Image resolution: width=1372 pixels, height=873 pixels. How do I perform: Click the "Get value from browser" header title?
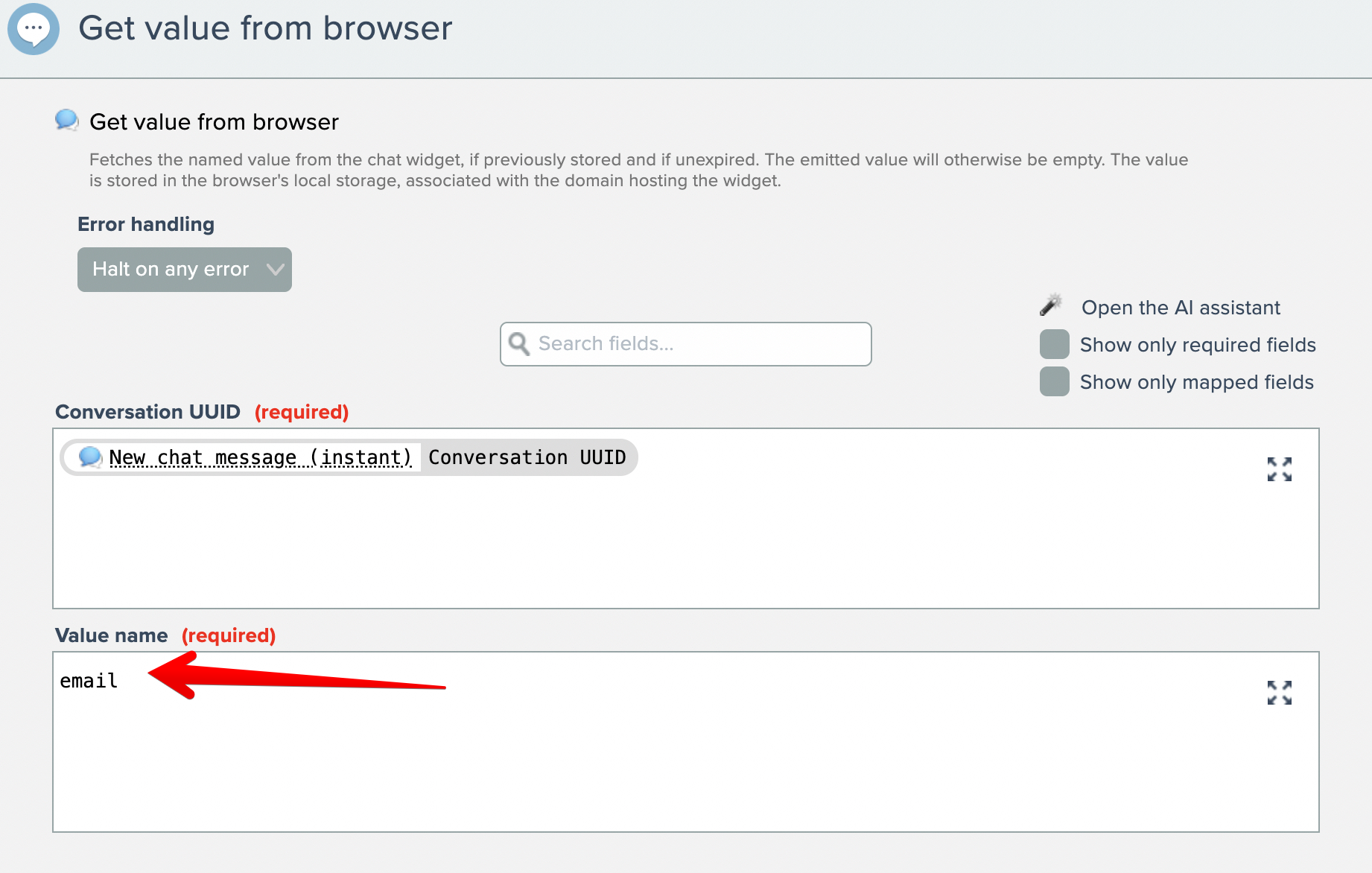[x=265, y=29]
